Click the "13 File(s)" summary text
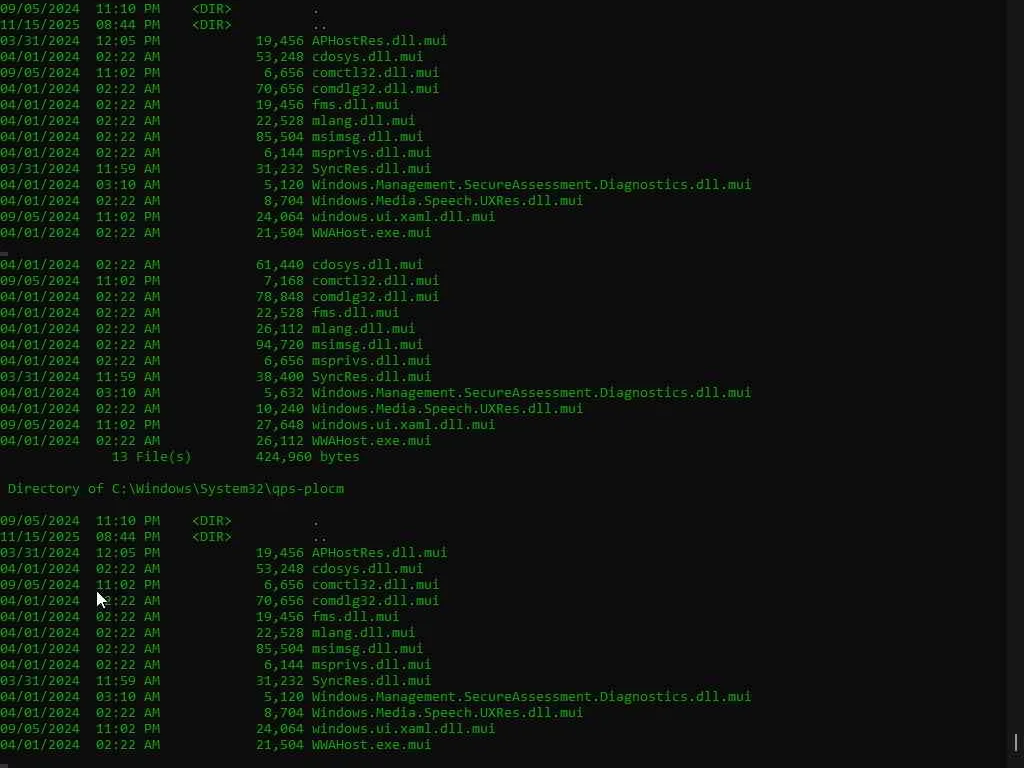 tap(151, 457)
